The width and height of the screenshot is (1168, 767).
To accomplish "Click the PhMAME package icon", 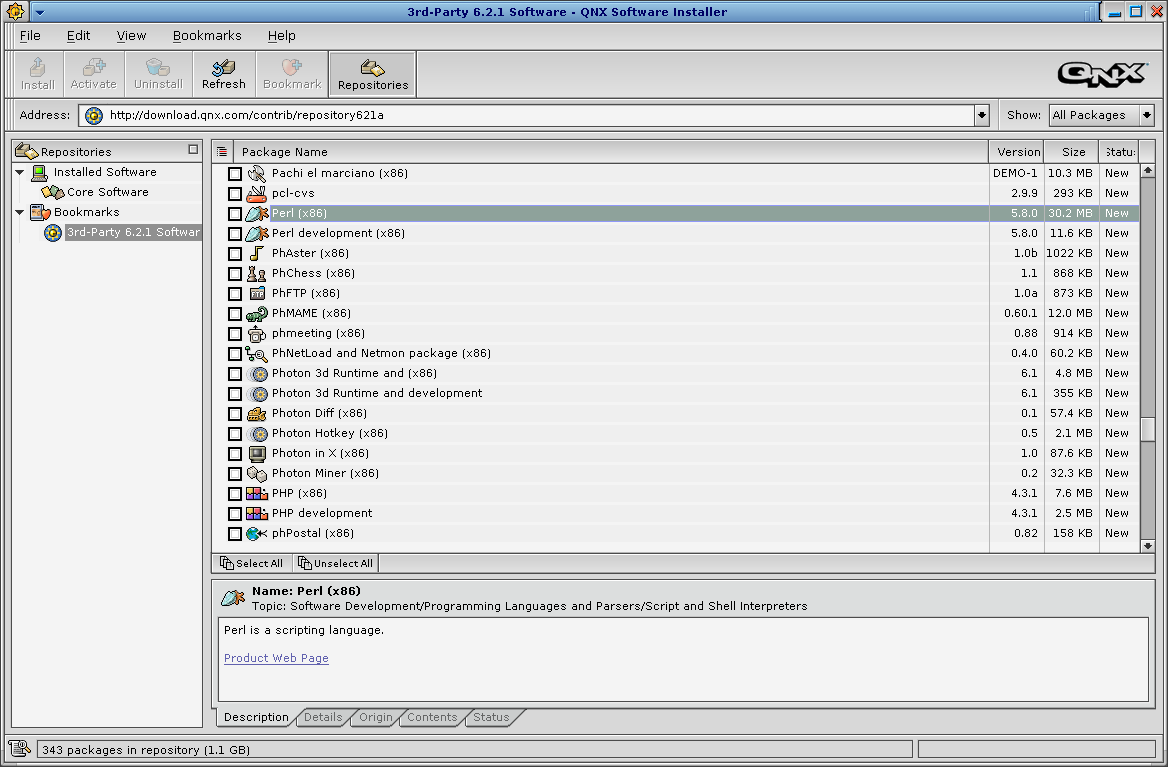I will click(x=257, y=313).
